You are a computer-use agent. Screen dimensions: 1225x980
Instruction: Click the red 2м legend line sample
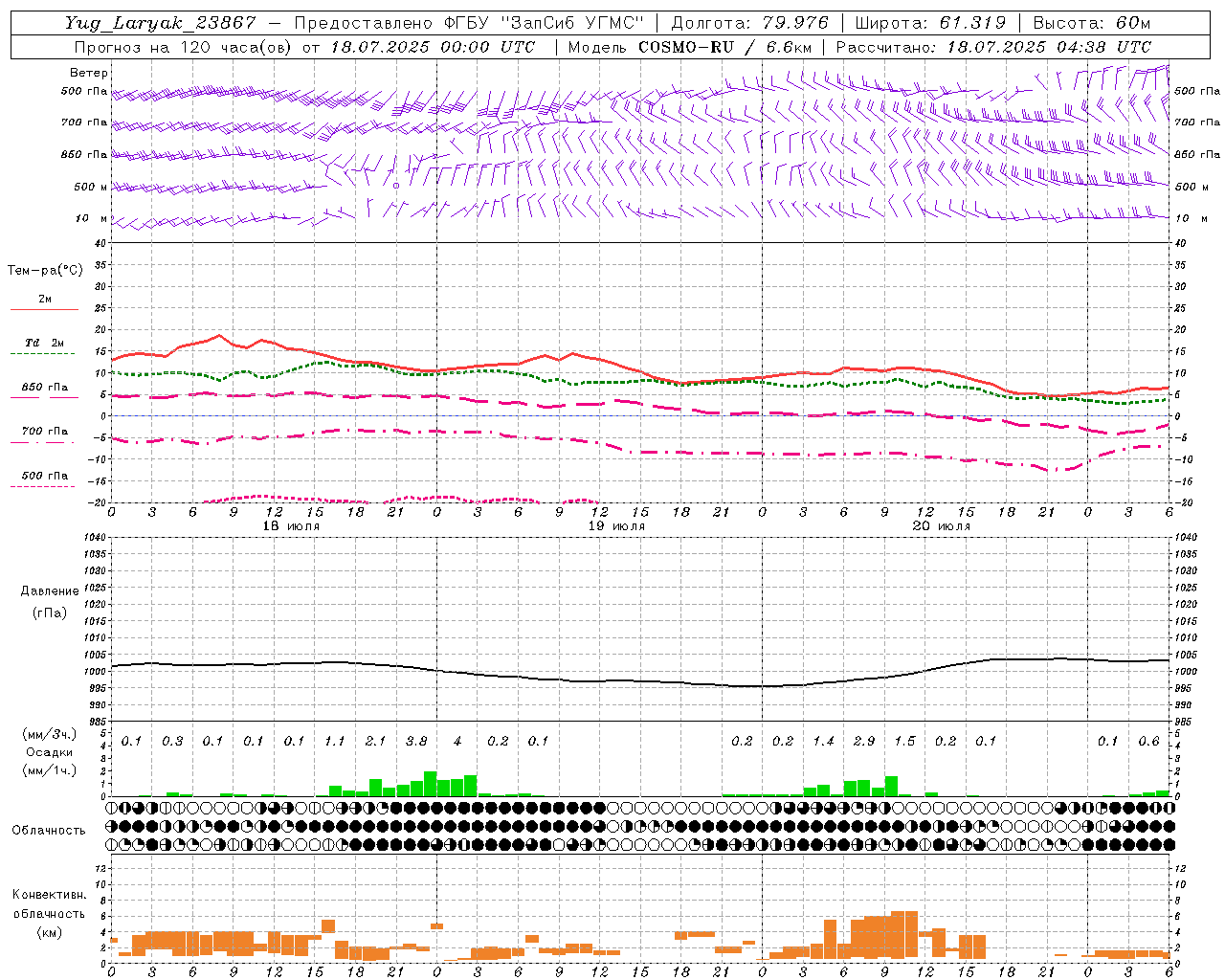pos(44,309)
